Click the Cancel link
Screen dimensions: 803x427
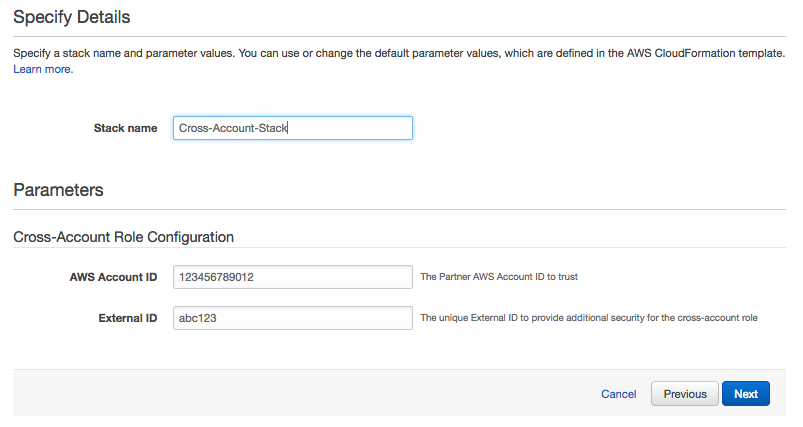[618, 394]
